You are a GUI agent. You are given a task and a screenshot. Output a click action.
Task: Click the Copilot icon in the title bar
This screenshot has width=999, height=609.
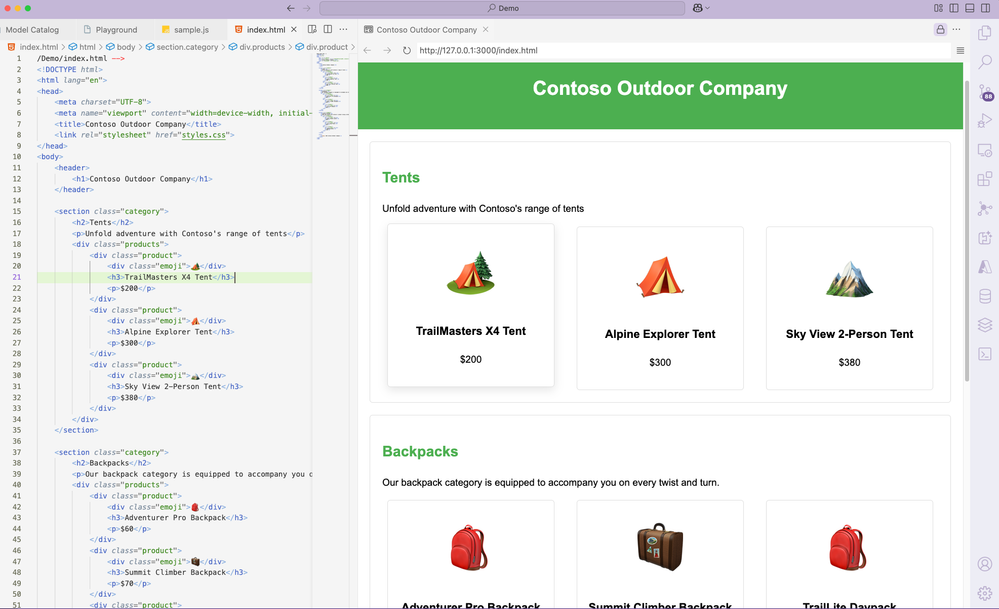698,8
